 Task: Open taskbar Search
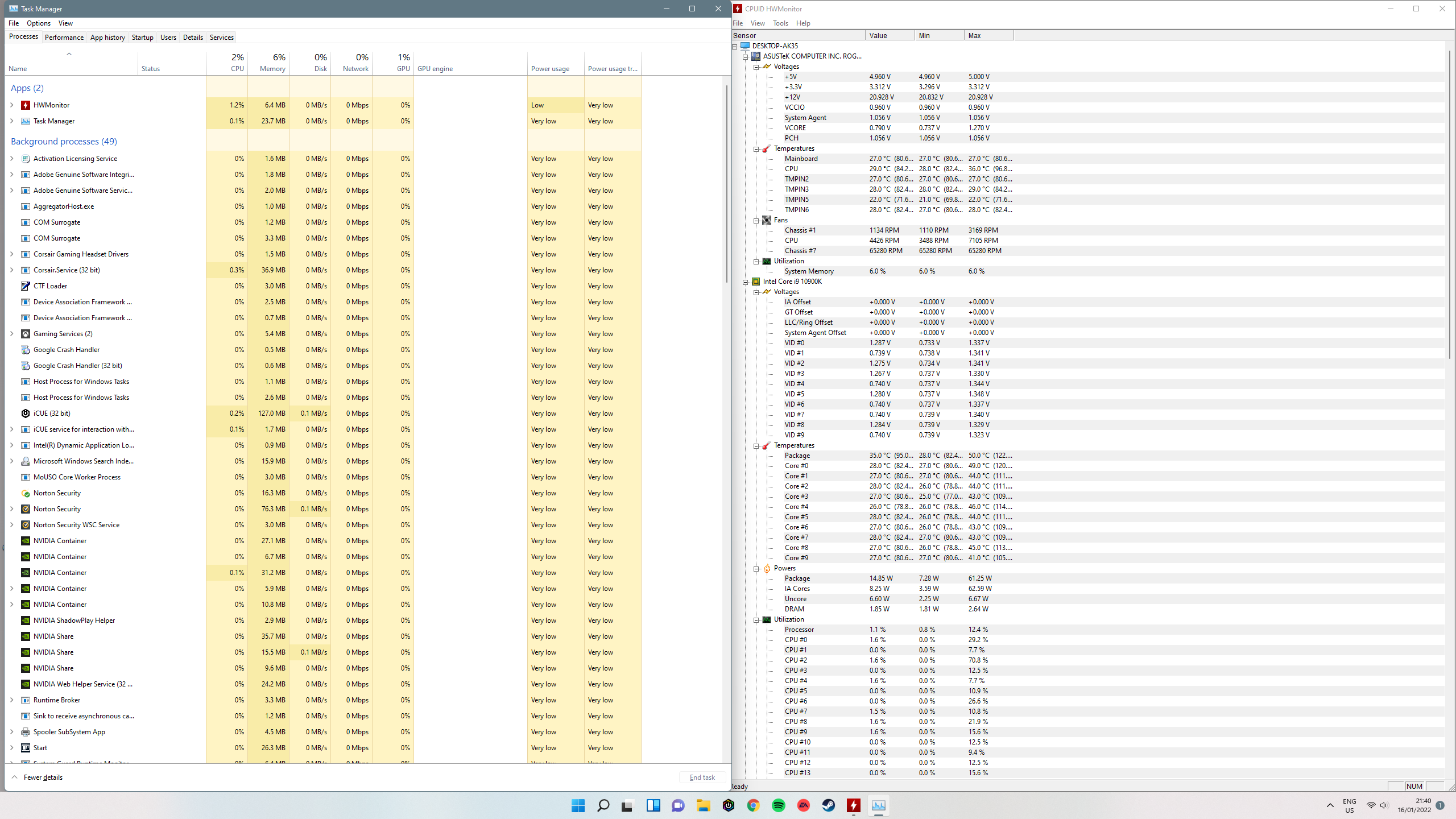pos(603,805)
